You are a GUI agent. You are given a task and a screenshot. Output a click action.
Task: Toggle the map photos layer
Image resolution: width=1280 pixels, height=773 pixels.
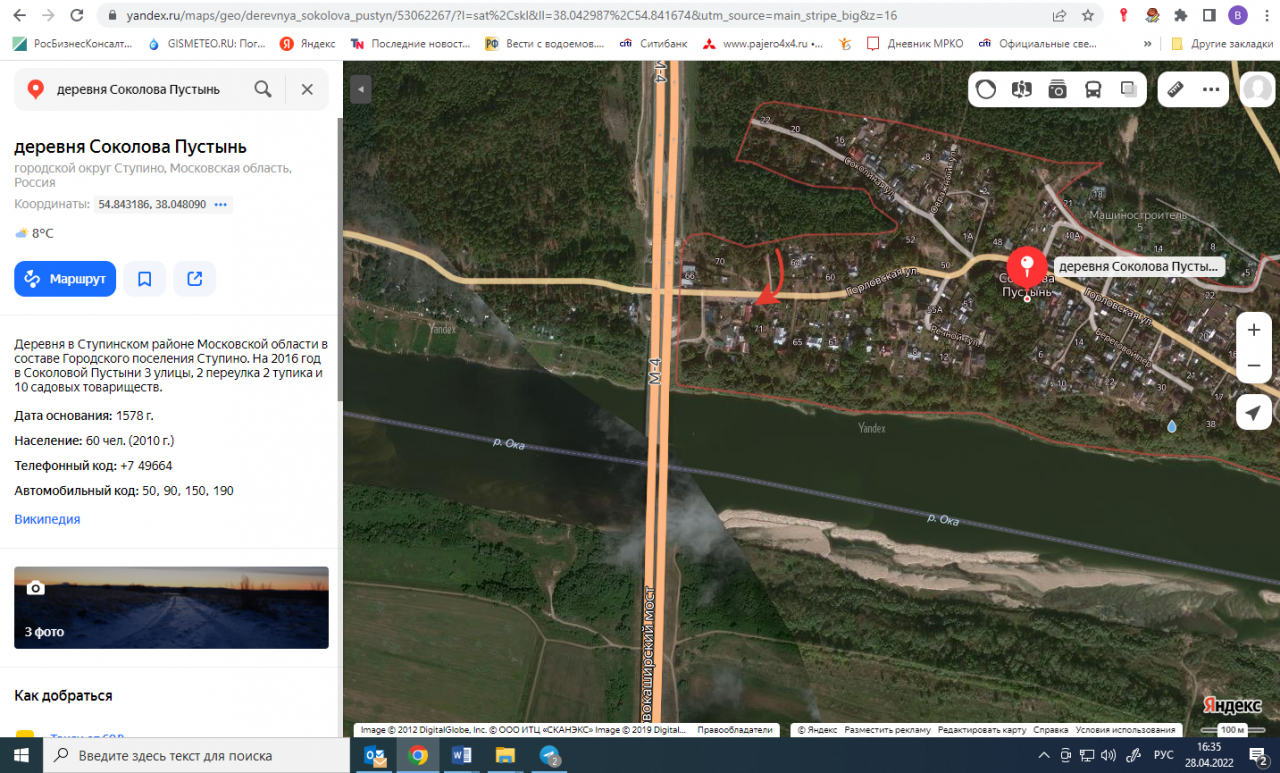[x=1057, y=89]
